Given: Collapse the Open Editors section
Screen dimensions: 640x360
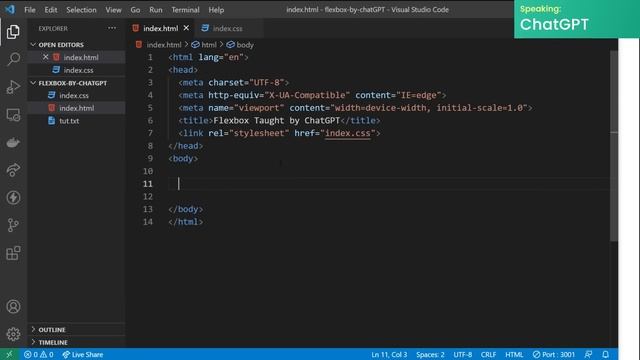Looking at the screenshot, I should pos(76,44).
